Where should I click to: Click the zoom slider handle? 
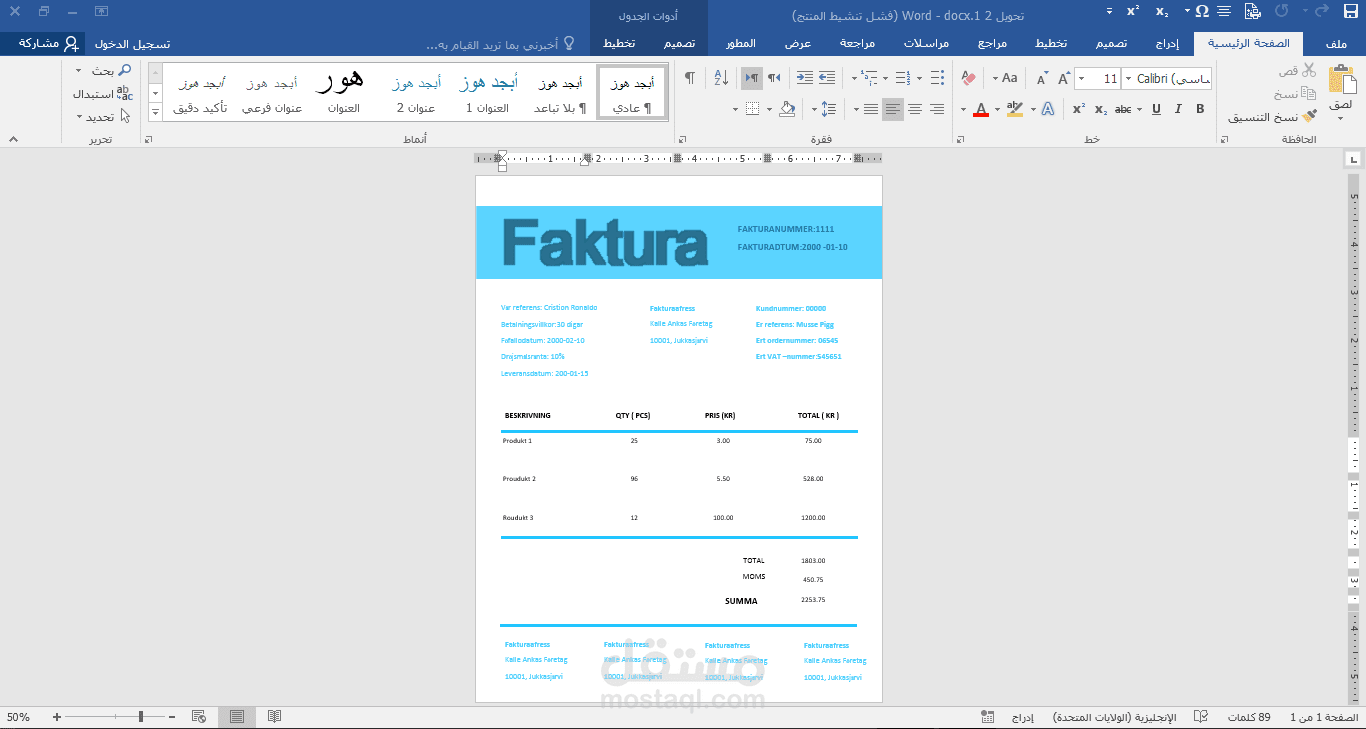tap(142, 717)
